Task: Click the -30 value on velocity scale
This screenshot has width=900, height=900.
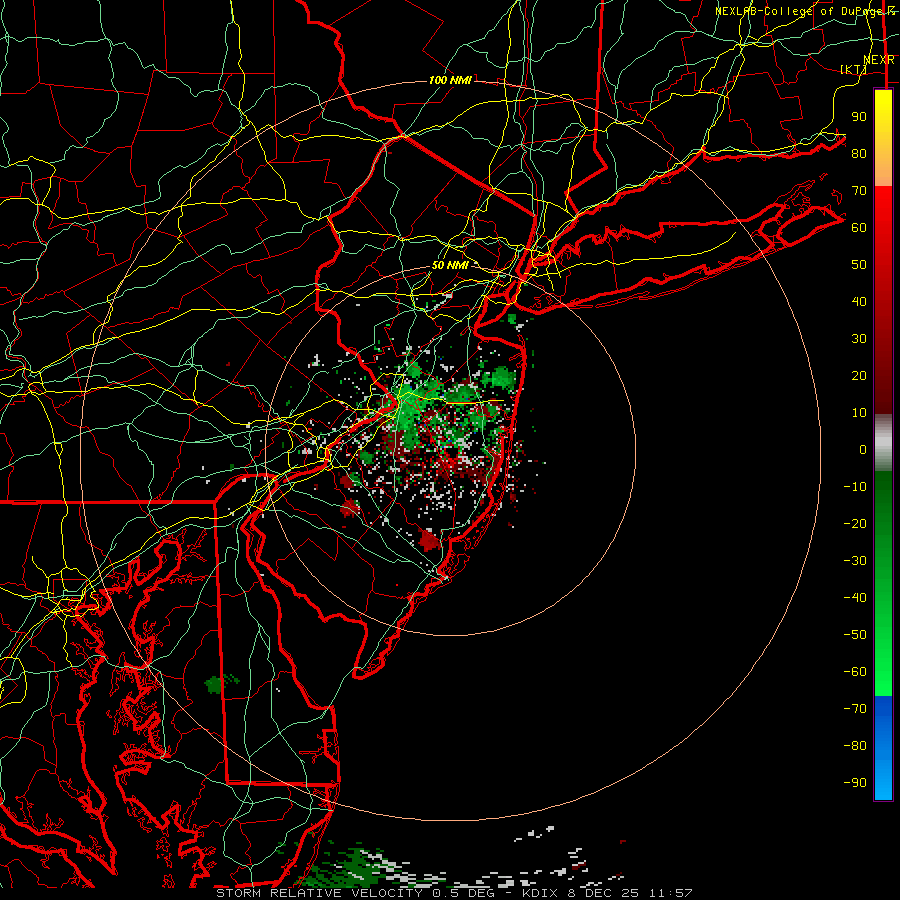Action: [855, 561]
